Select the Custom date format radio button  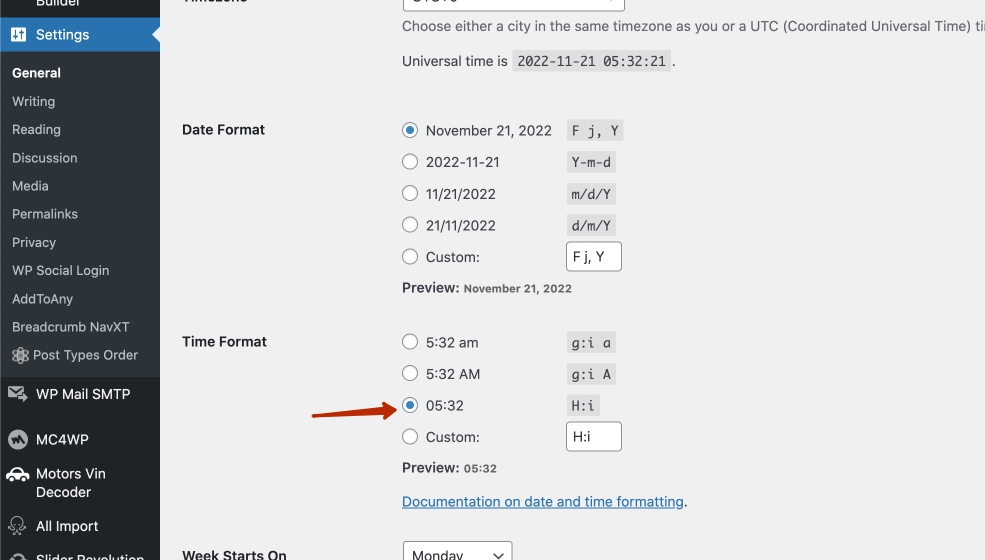click(410, 257)
